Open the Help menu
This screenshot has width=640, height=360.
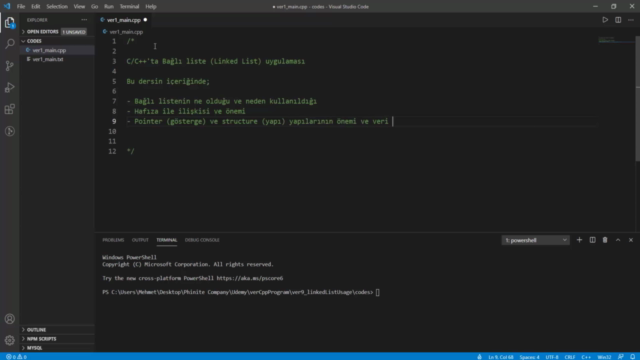click(151, 7)
